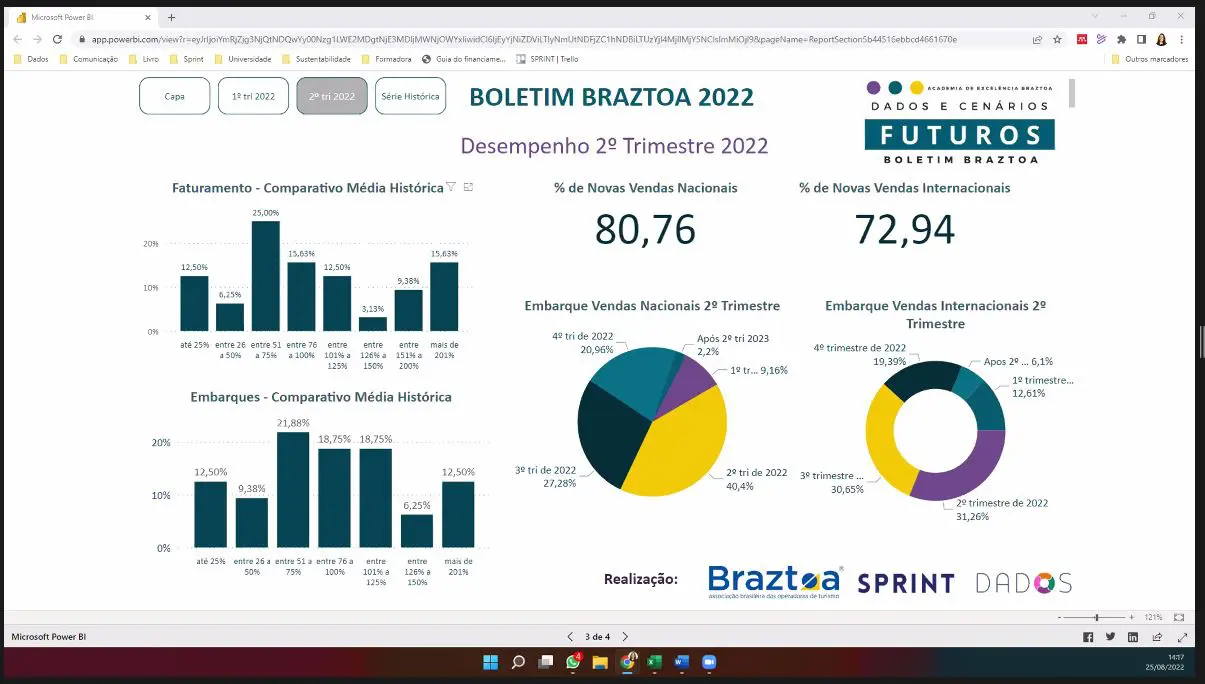Screen dimensions: 1205x684
Task: Open Chrome extensions puzzle icon
Action: (1121, 39)
